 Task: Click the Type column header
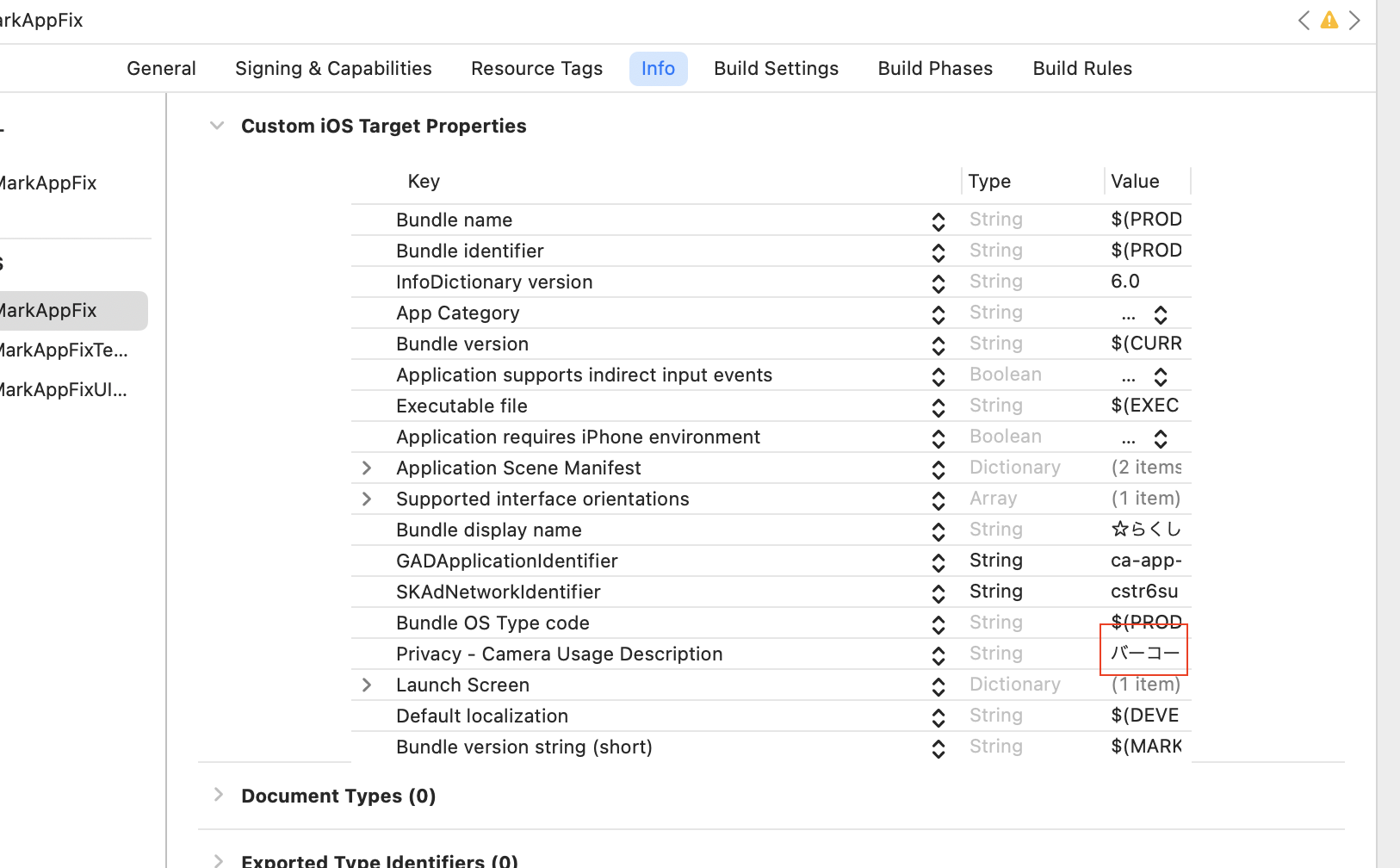[989, 181]
